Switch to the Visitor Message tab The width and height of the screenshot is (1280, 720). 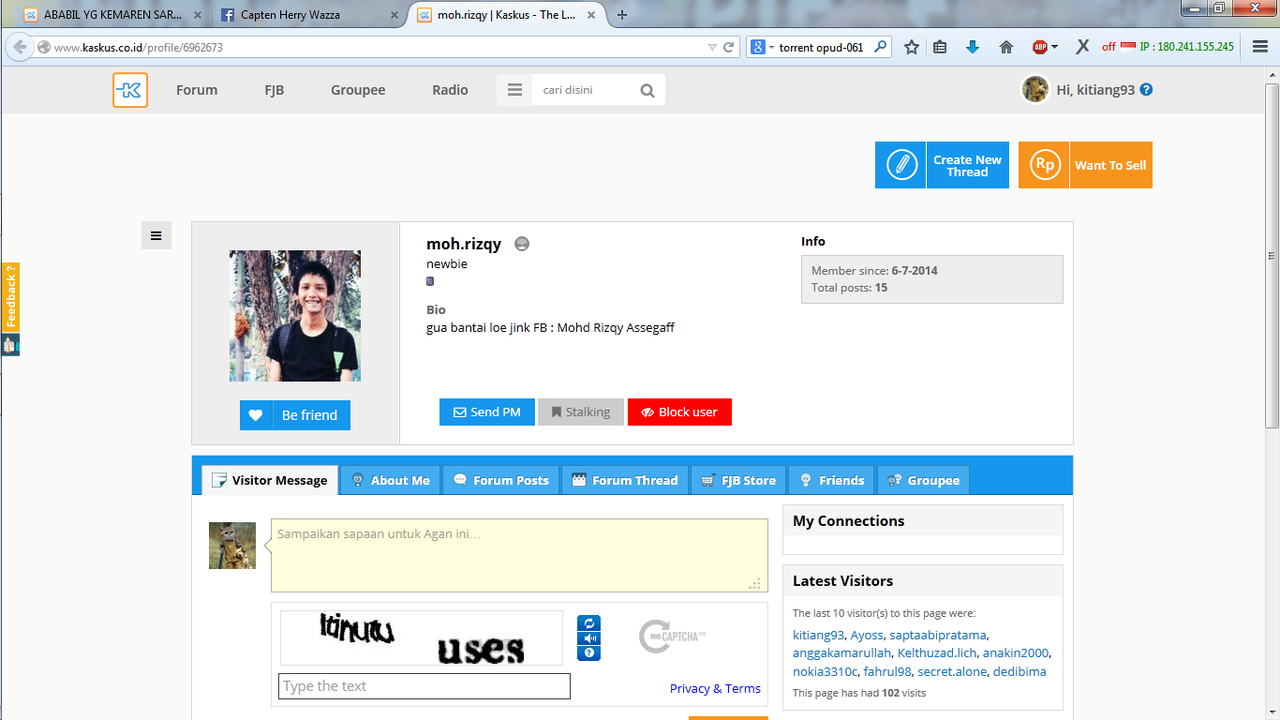point(270,480)
